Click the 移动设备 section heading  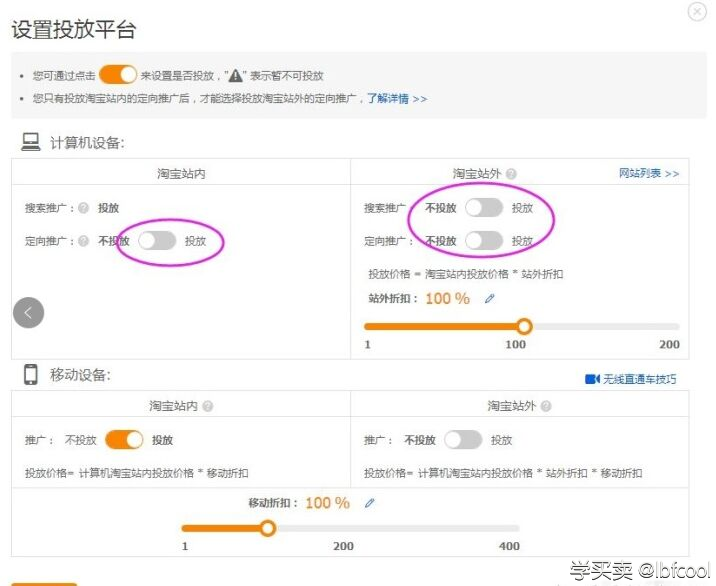click(x=80, y=375)
